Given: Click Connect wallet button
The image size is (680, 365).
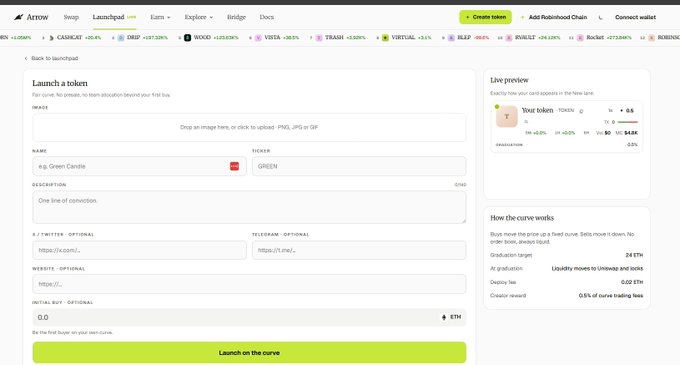Looking at the screenshot, I should (x=635, y=17).
